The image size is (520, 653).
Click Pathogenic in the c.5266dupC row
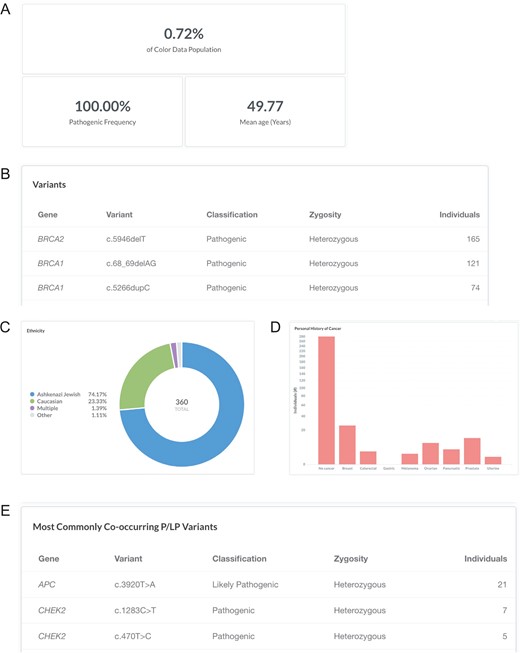tap(226, 288)
